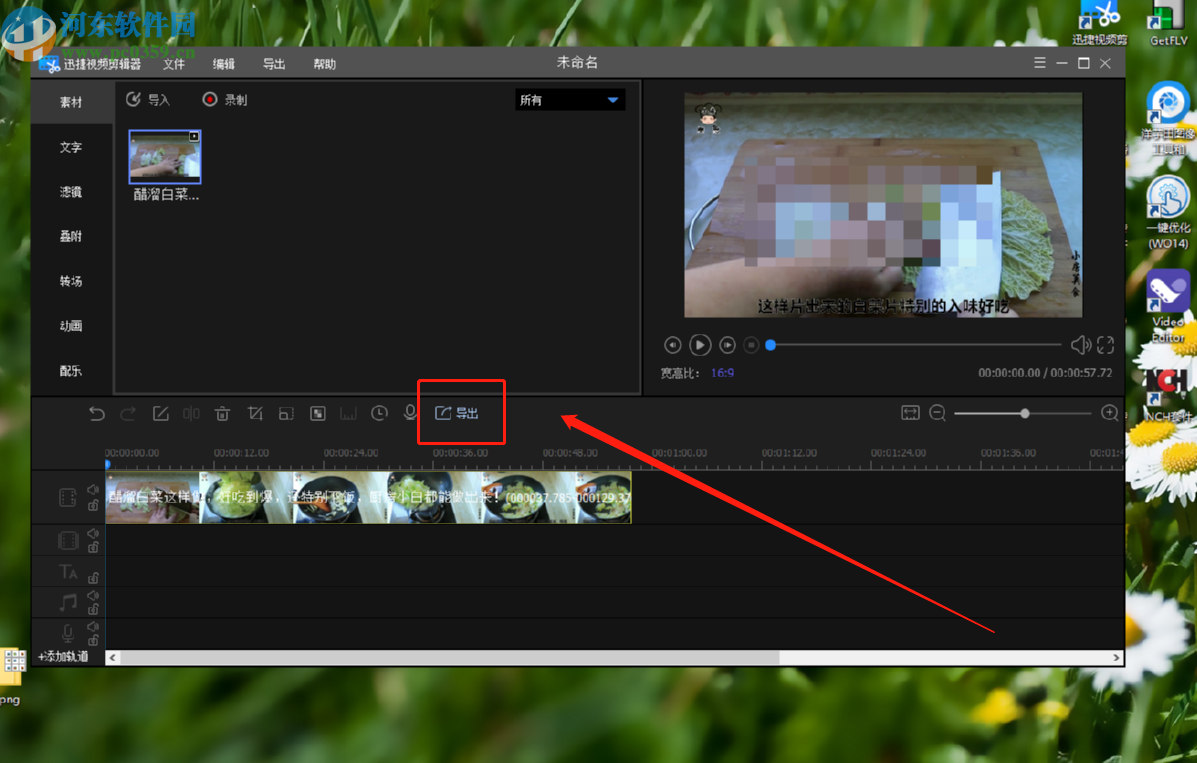Click the 导出 export button
The width and height of the screenshot is (1197, 763).
pyautogui.click(x=458, y=413)
